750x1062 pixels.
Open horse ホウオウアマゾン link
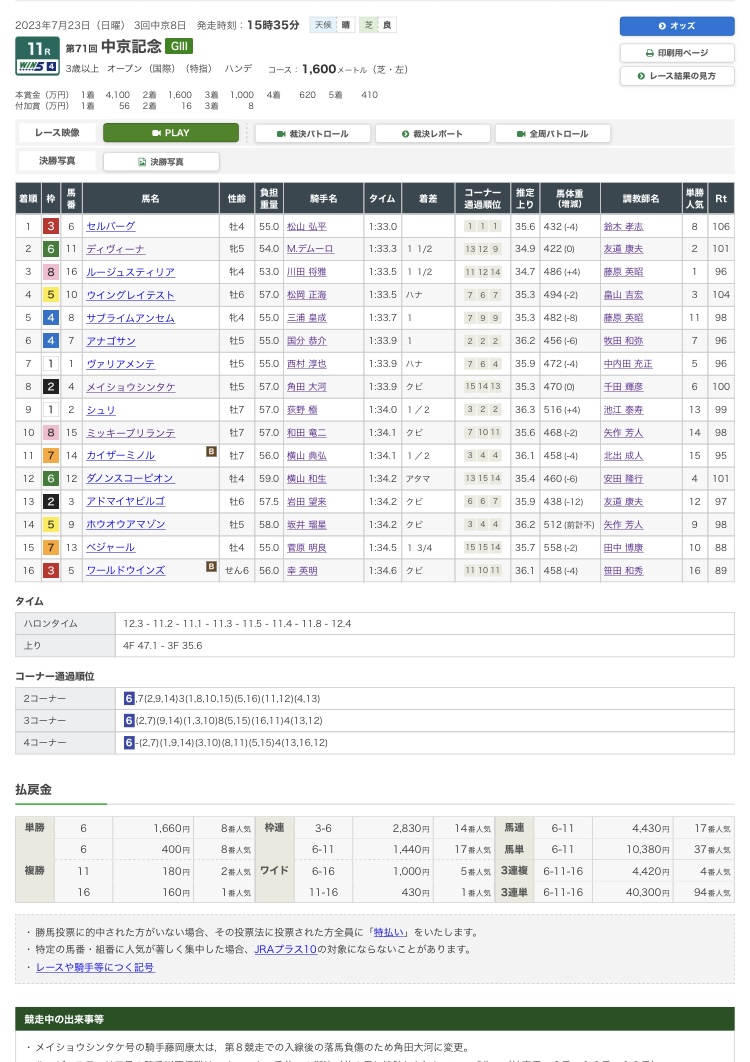pos(125,525)
